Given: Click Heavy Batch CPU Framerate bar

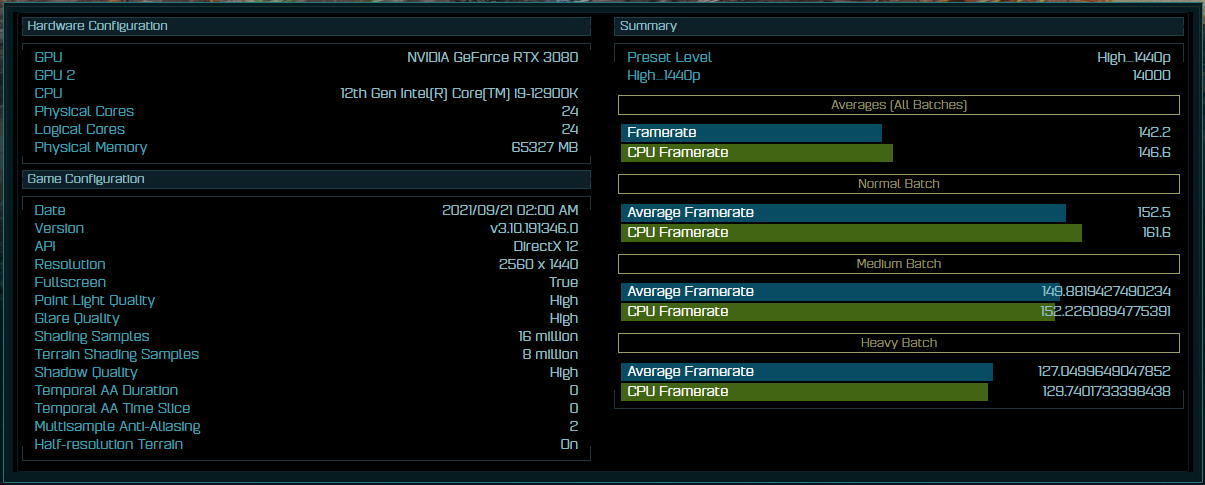Looking at the screenshot, I should tap(804, 392).
